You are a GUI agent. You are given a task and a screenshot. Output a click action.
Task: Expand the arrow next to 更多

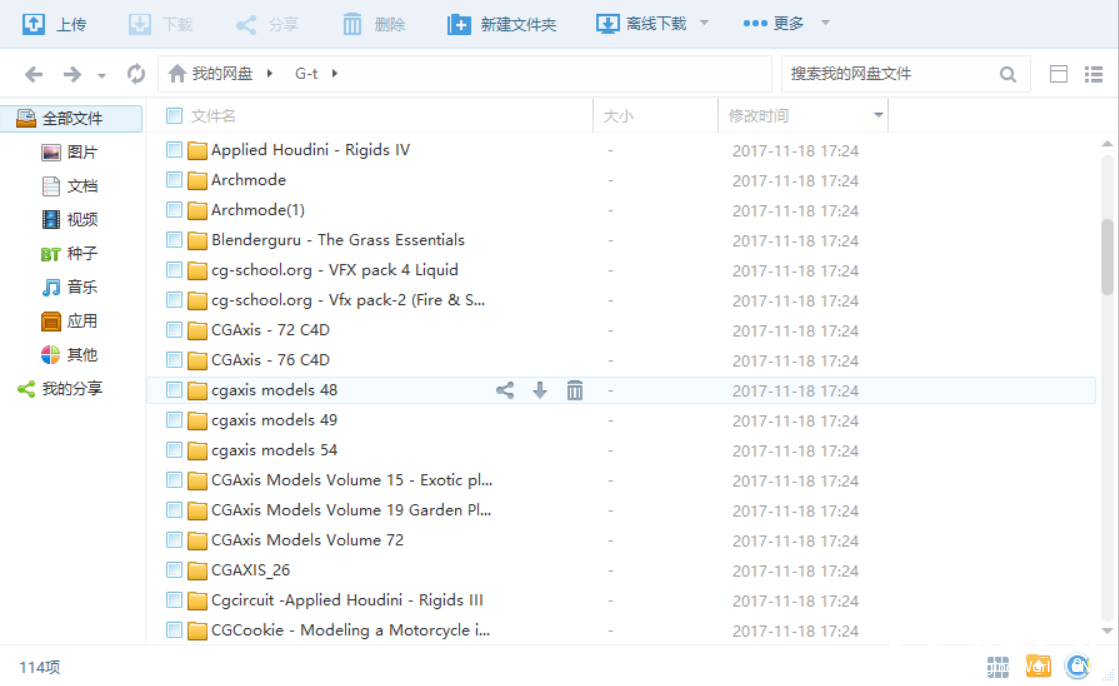826,23
